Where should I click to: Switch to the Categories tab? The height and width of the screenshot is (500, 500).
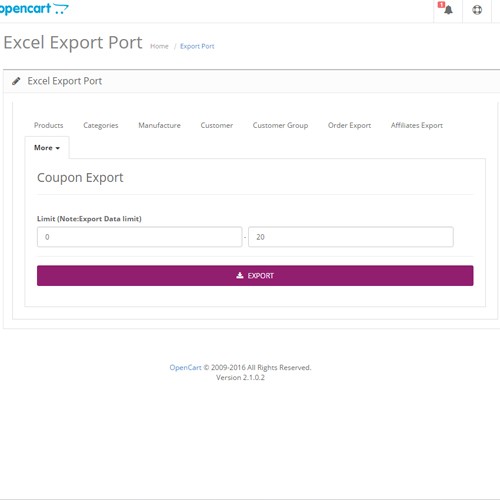[x=101, y=125]
